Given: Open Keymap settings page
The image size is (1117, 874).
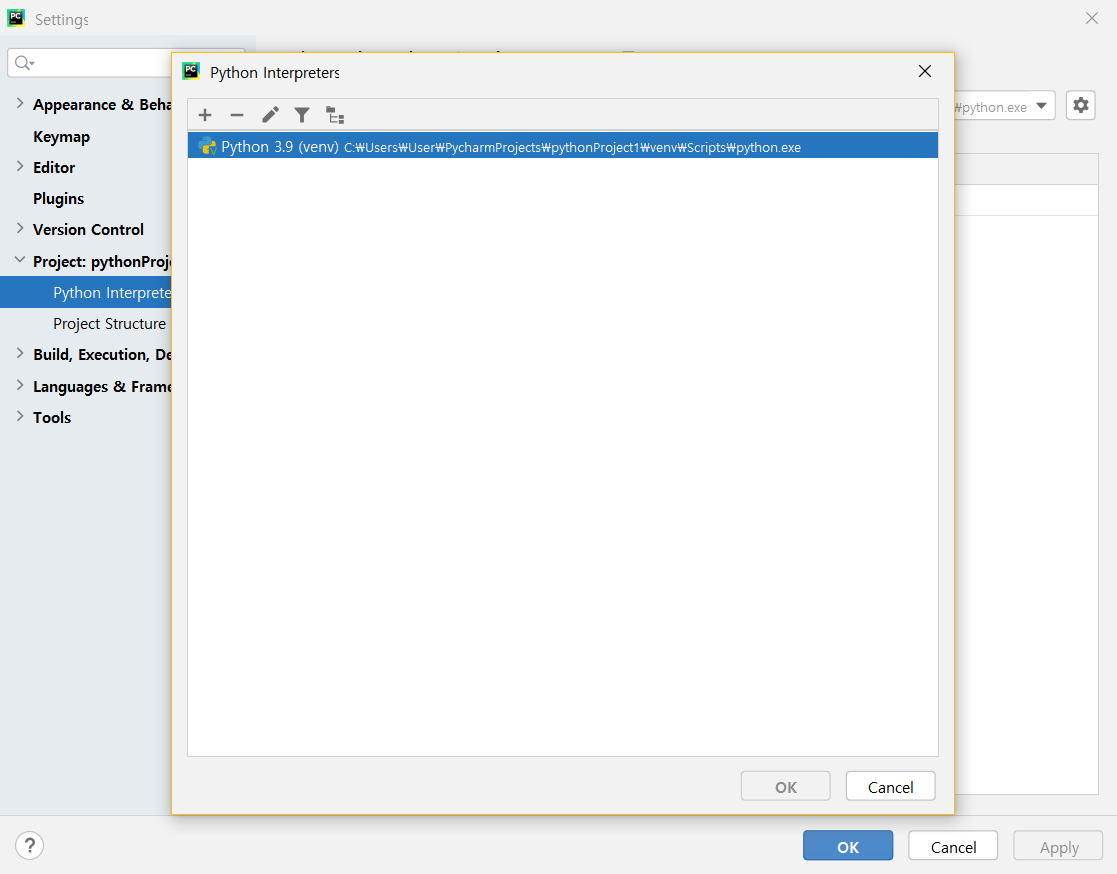Looking at the screenshot, I should [61, 136].
